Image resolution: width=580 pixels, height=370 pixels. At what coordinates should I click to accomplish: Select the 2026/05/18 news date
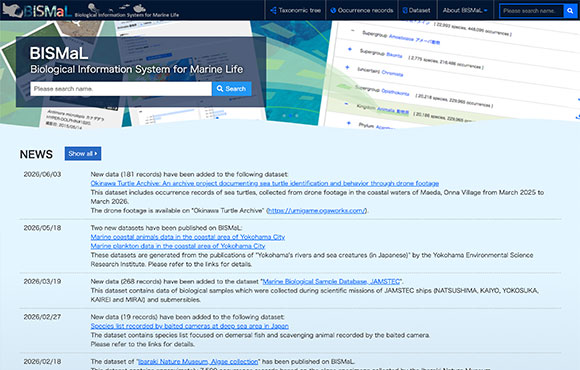[x=42, y=228]
